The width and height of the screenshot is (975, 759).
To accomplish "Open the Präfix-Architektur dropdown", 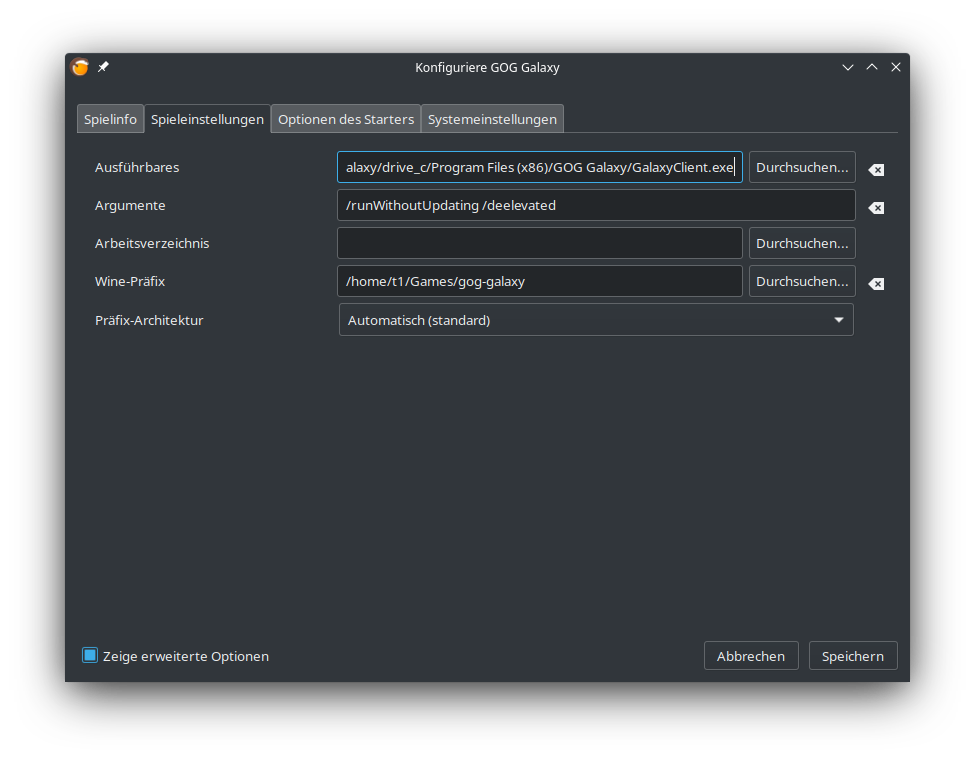I will pos(596,320).
